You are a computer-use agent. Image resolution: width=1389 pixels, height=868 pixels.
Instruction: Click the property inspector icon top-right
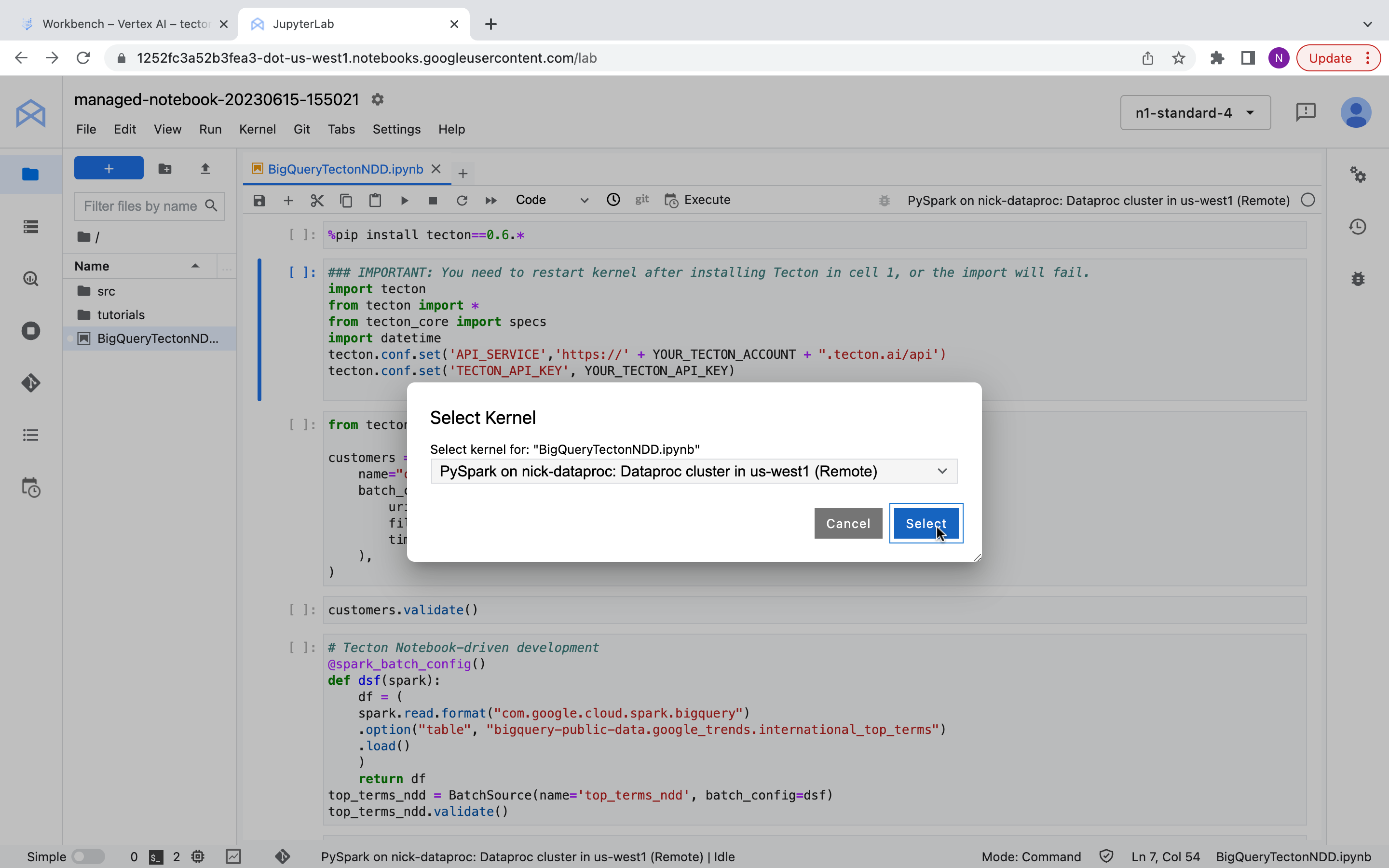point(1358,175)
